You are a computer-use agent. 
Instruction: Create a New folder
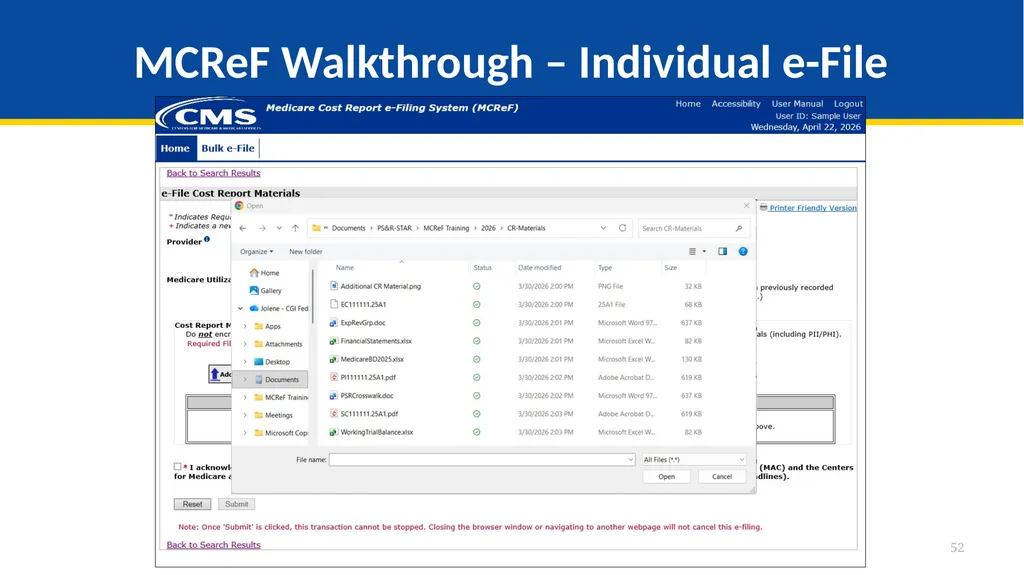coord(306,252)
